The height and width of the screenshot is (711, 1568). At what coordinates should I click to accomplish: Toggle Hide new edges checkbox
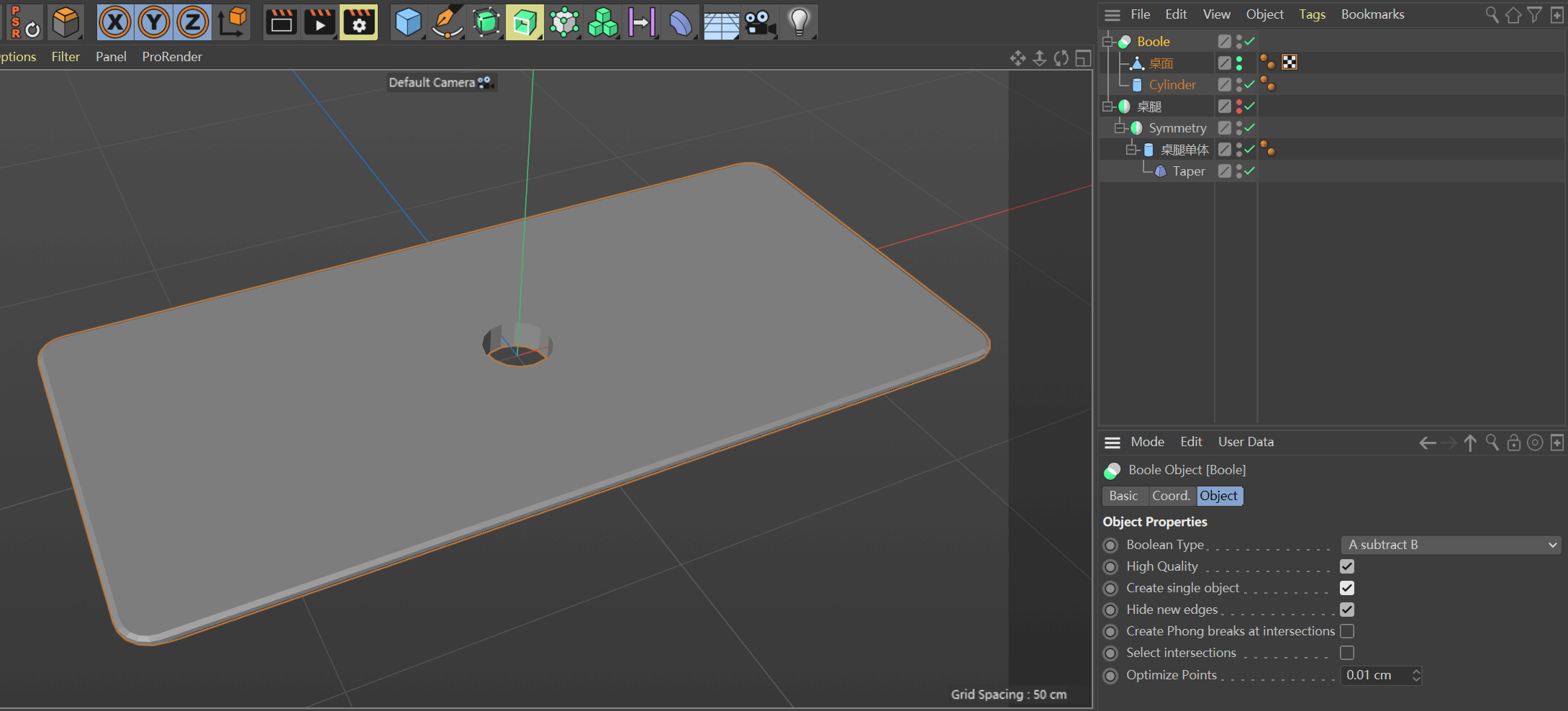click(1347, 610)
